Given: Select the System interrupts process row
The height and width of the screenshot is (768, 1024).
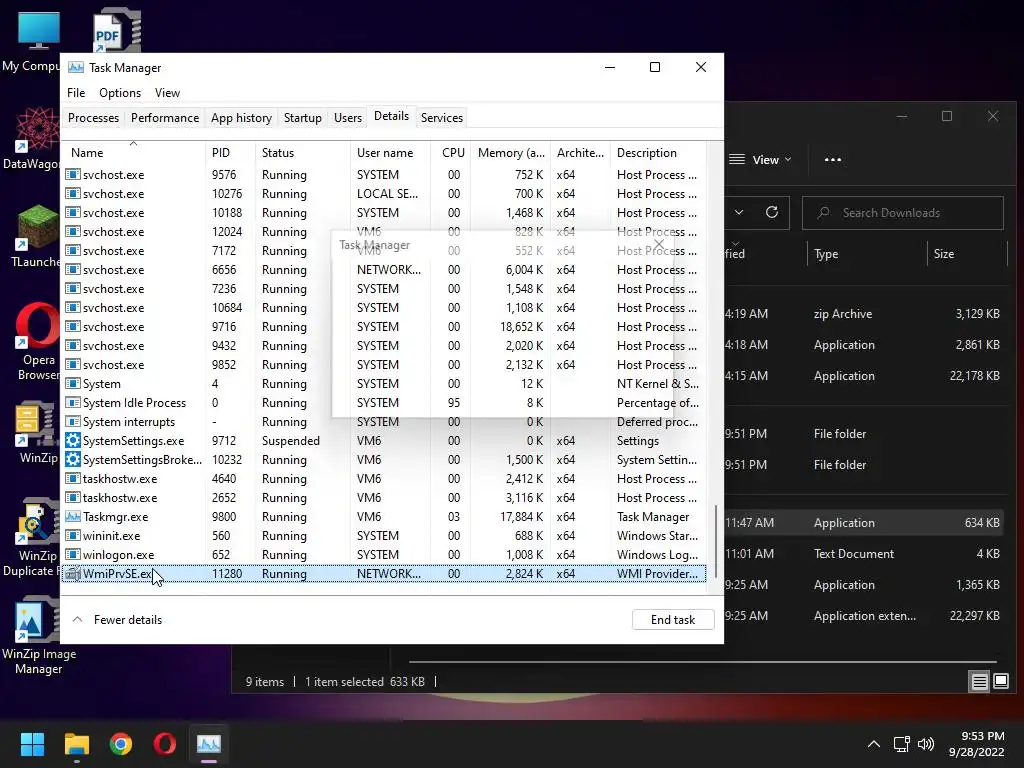Looking at the screenshot, I should (384, 422).
